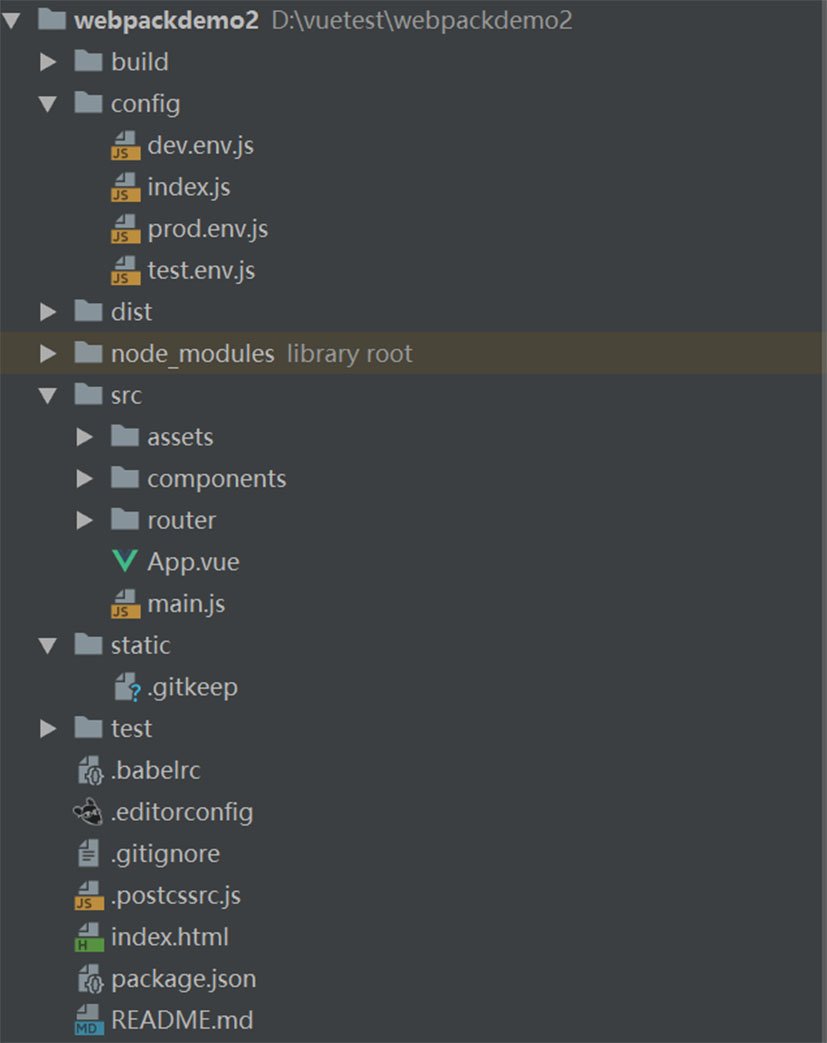Click the src folder icon
This screenshot has width=827, height=1043.
click(88, 394)
